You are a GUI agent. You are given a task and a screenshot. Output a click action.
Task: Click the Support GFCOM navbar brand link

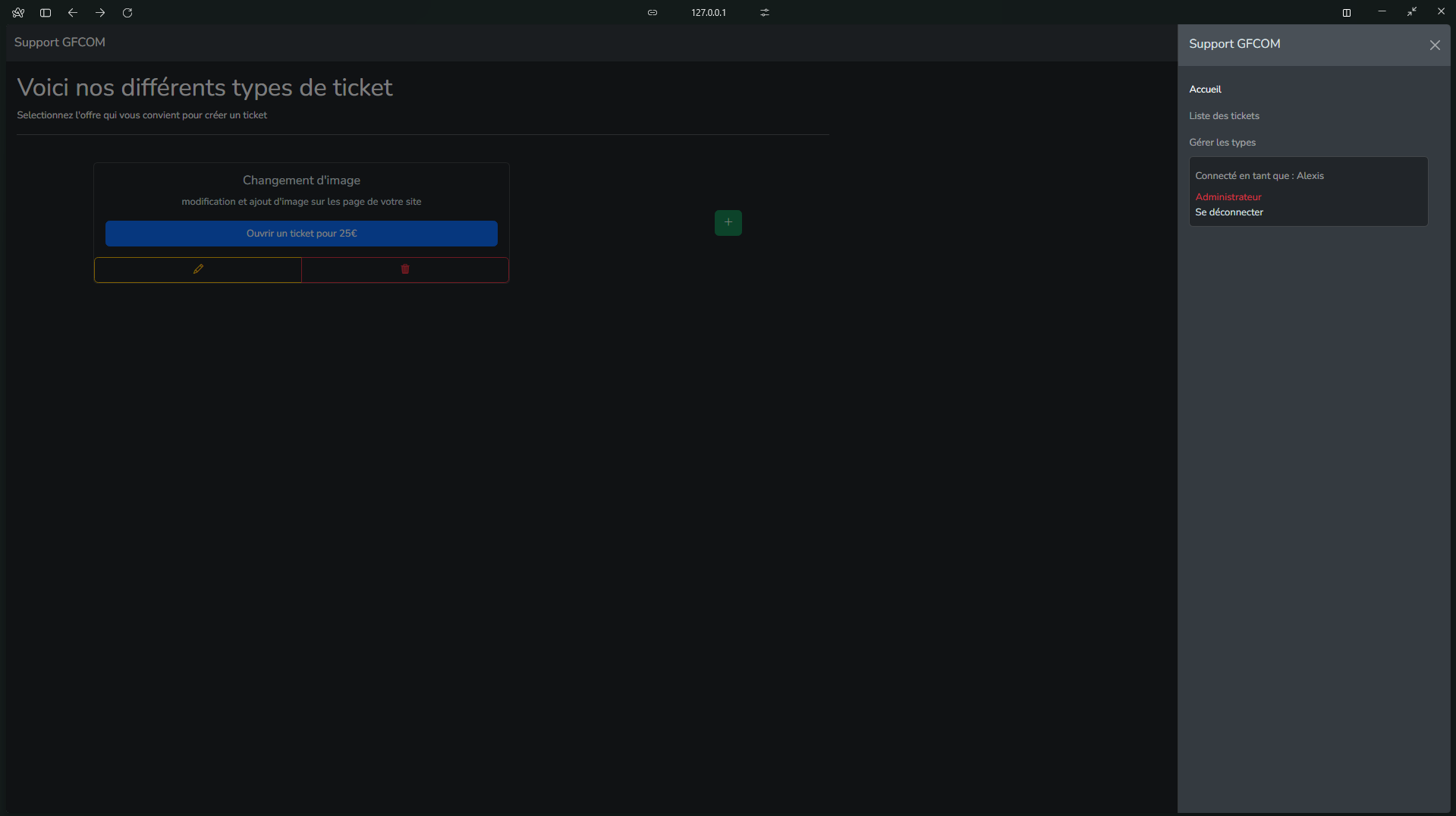point(60,42)
